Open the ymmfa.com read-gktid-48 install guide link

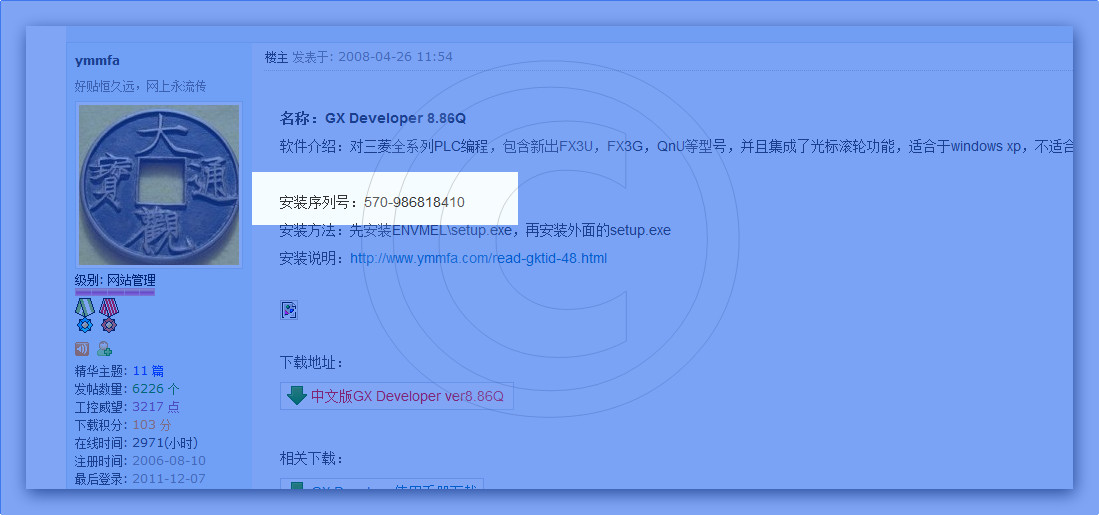tap(478, 258)
